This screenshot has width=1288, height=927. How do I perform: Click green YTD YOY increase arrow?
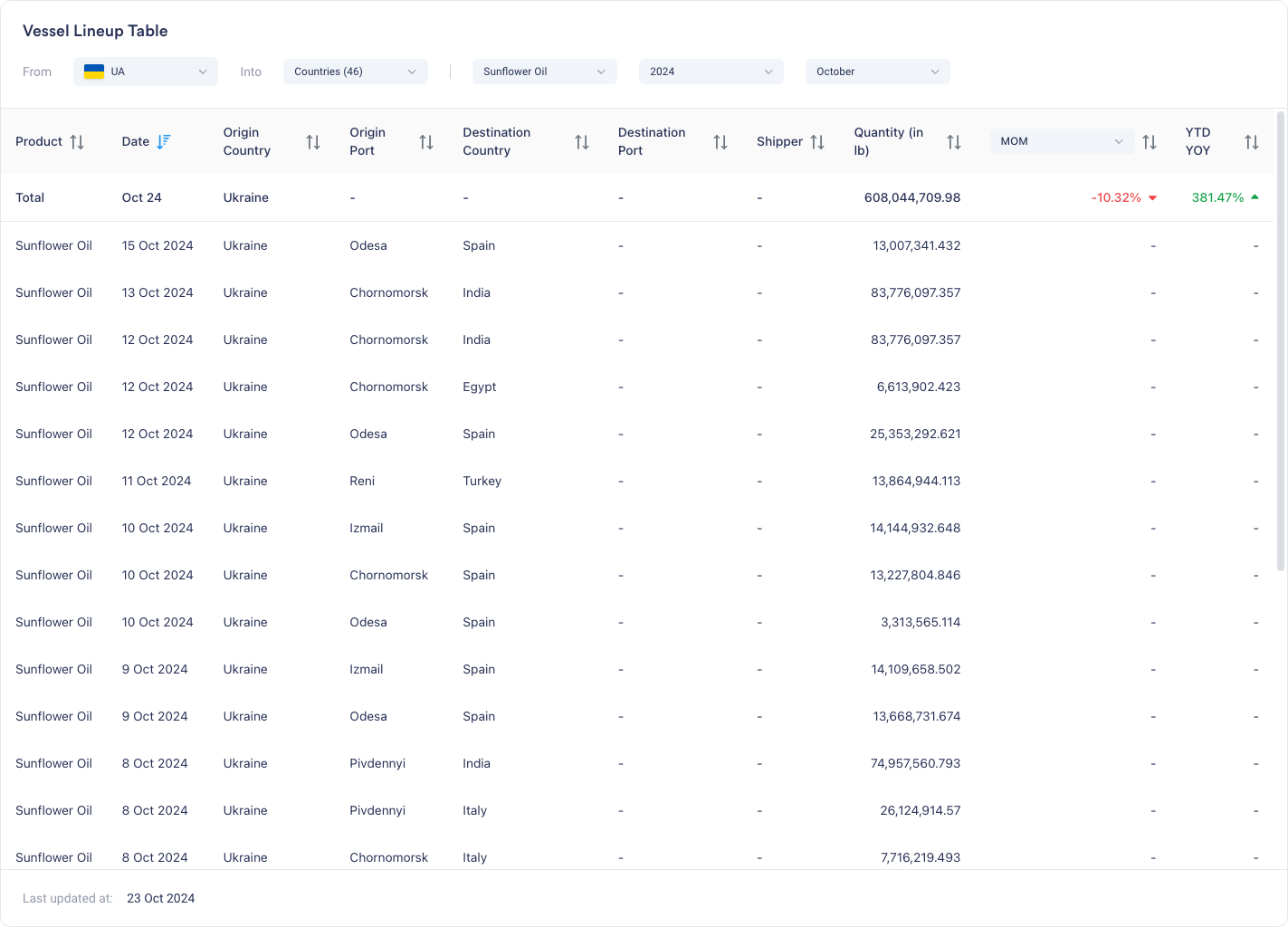(x=1255, y=197)
